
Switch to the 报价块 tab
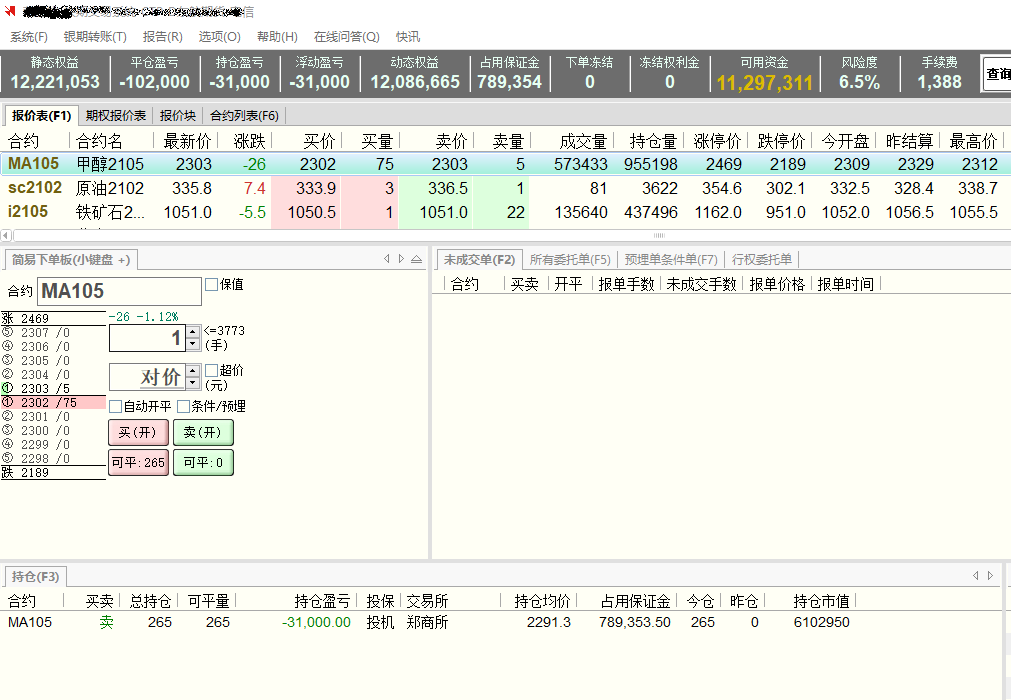178,115
